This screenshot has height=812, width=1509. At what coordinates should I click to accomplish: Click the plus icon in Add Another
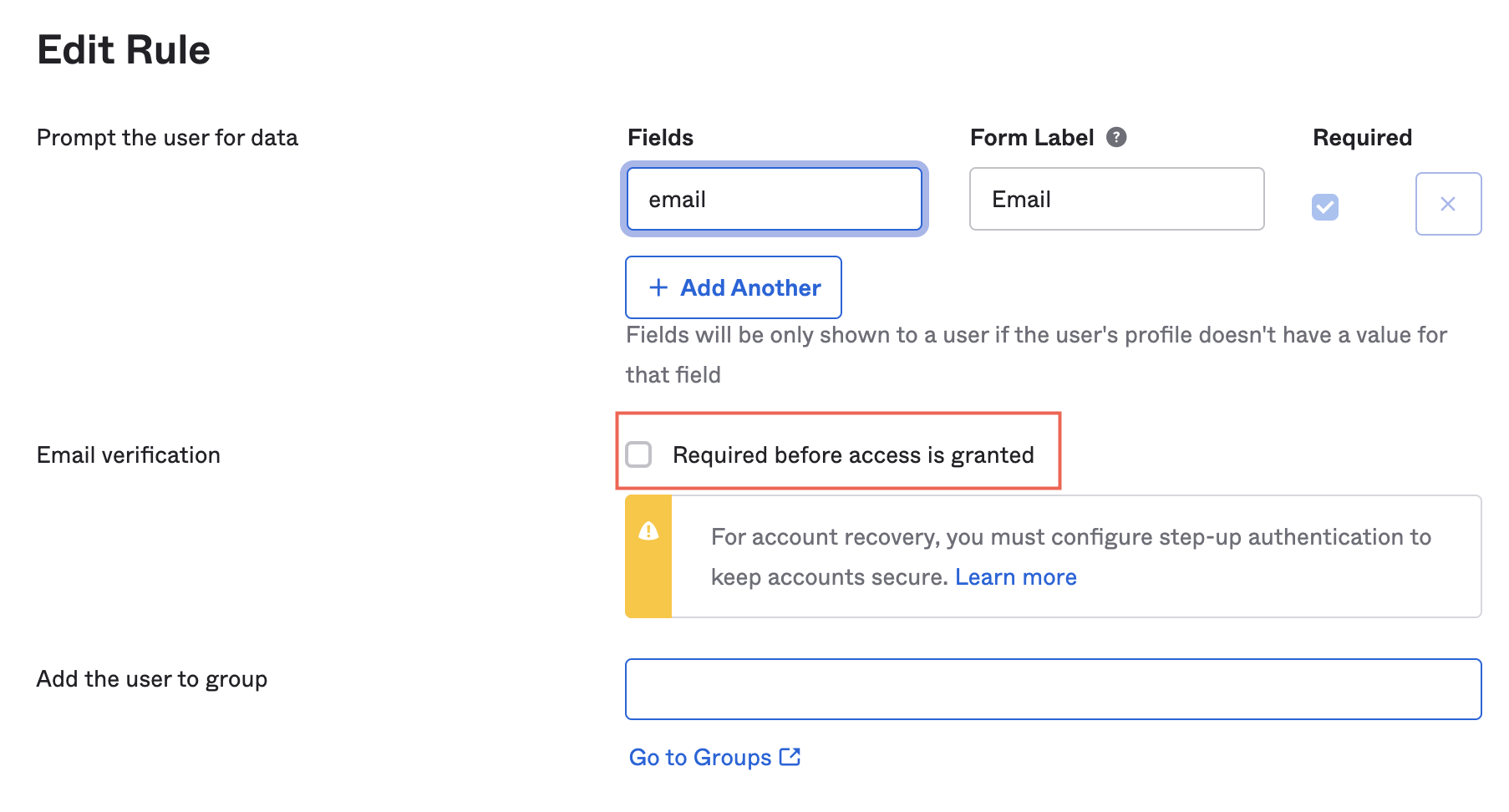point(658,287)
